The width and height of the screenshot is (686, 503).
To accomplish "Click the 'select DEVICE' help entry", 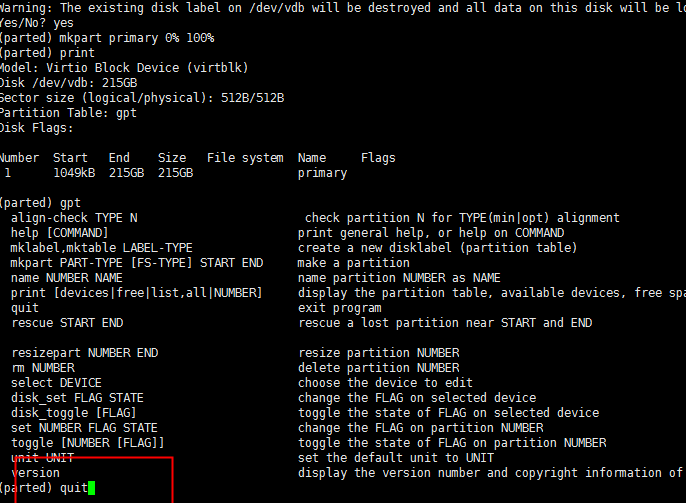I will pyautogui.click(x=56, y=383).
